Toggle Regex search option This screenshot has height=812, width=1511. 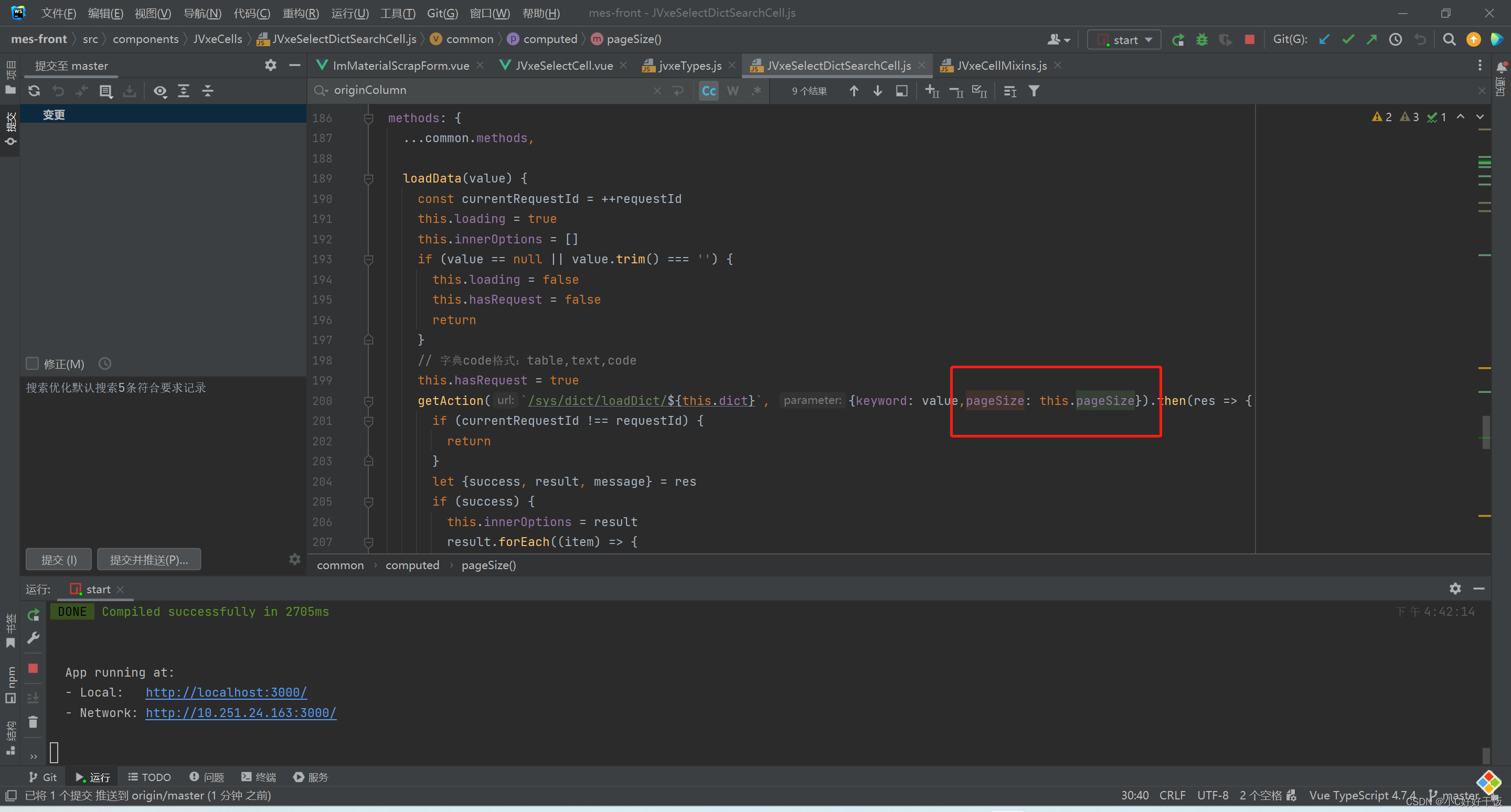(x=757, y=91)
